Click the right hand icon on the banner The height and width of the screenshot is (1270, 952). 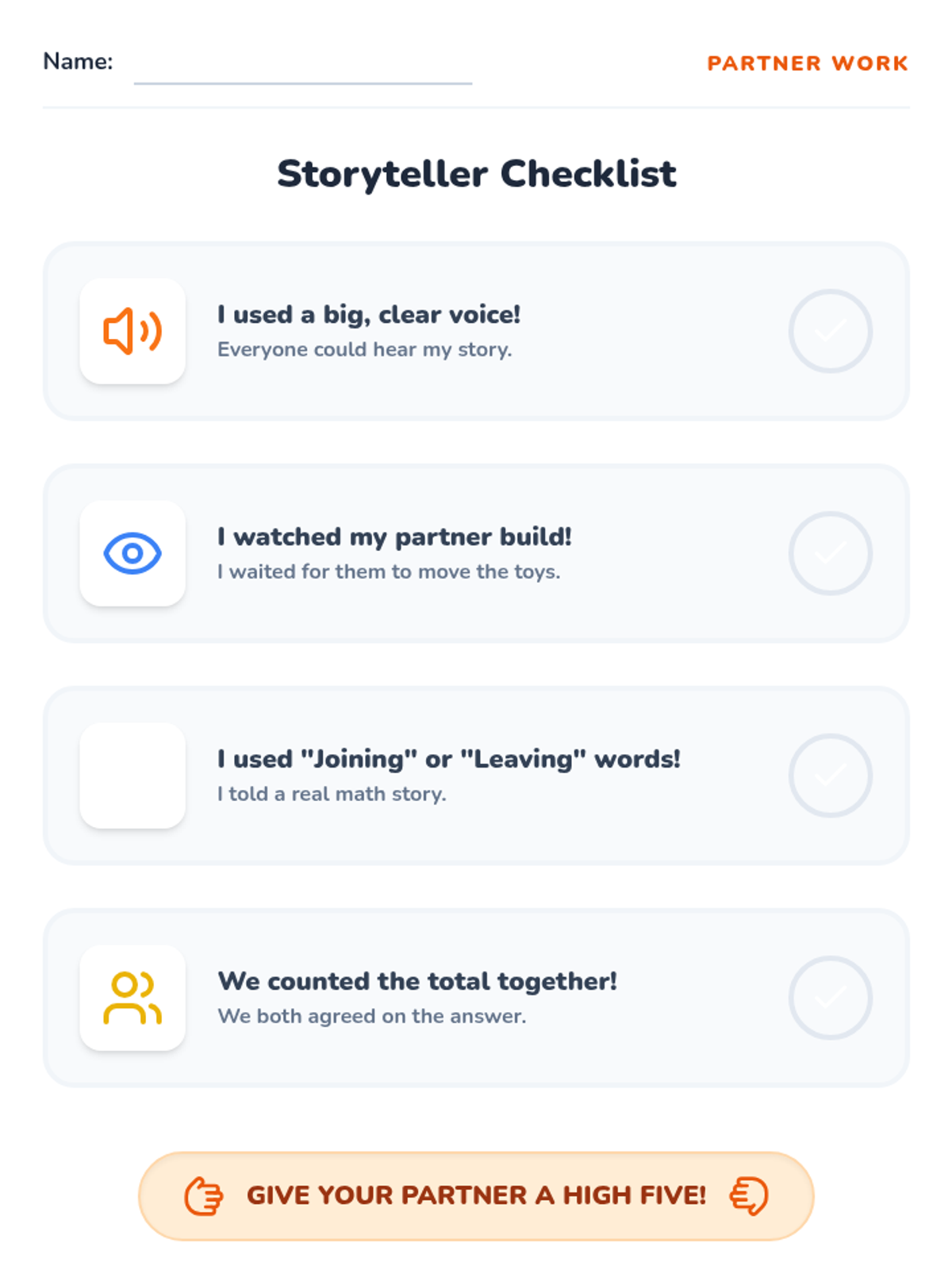tap(749, 1196)
